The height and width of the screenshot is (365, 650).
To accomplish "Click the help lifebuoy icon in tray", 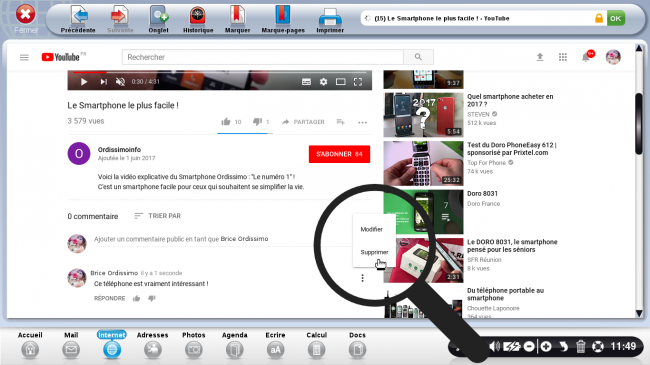I will click(x=598, y=346).
